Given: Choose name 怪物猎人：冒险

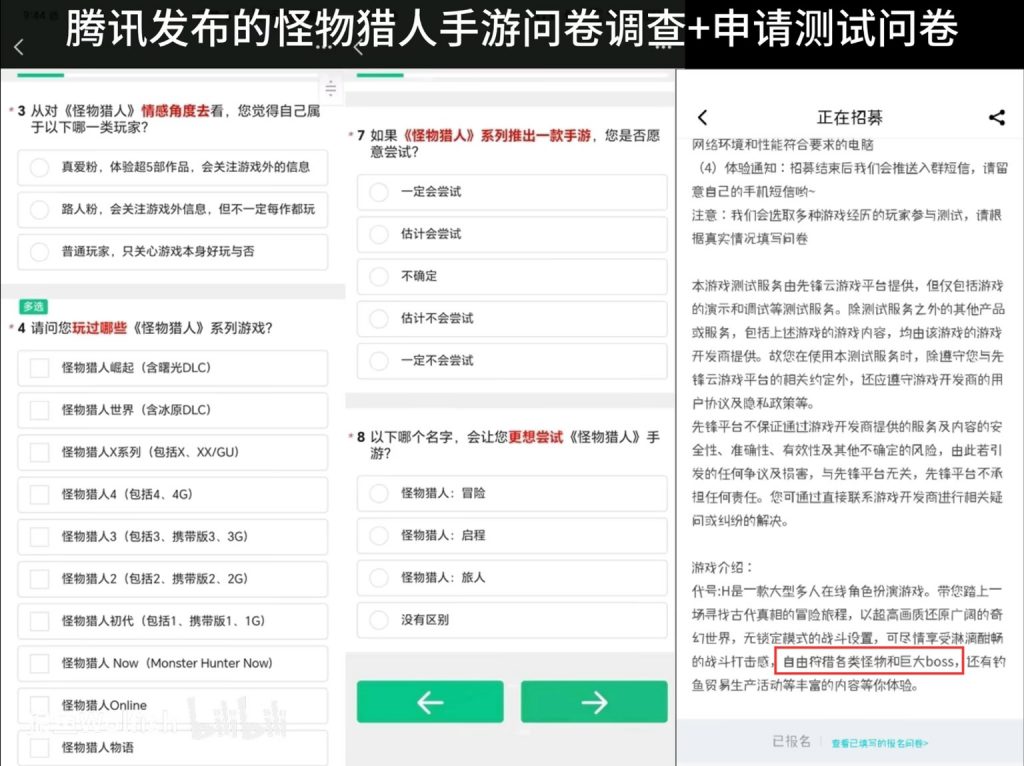Looking at the screenshot, I should [512, 493].
